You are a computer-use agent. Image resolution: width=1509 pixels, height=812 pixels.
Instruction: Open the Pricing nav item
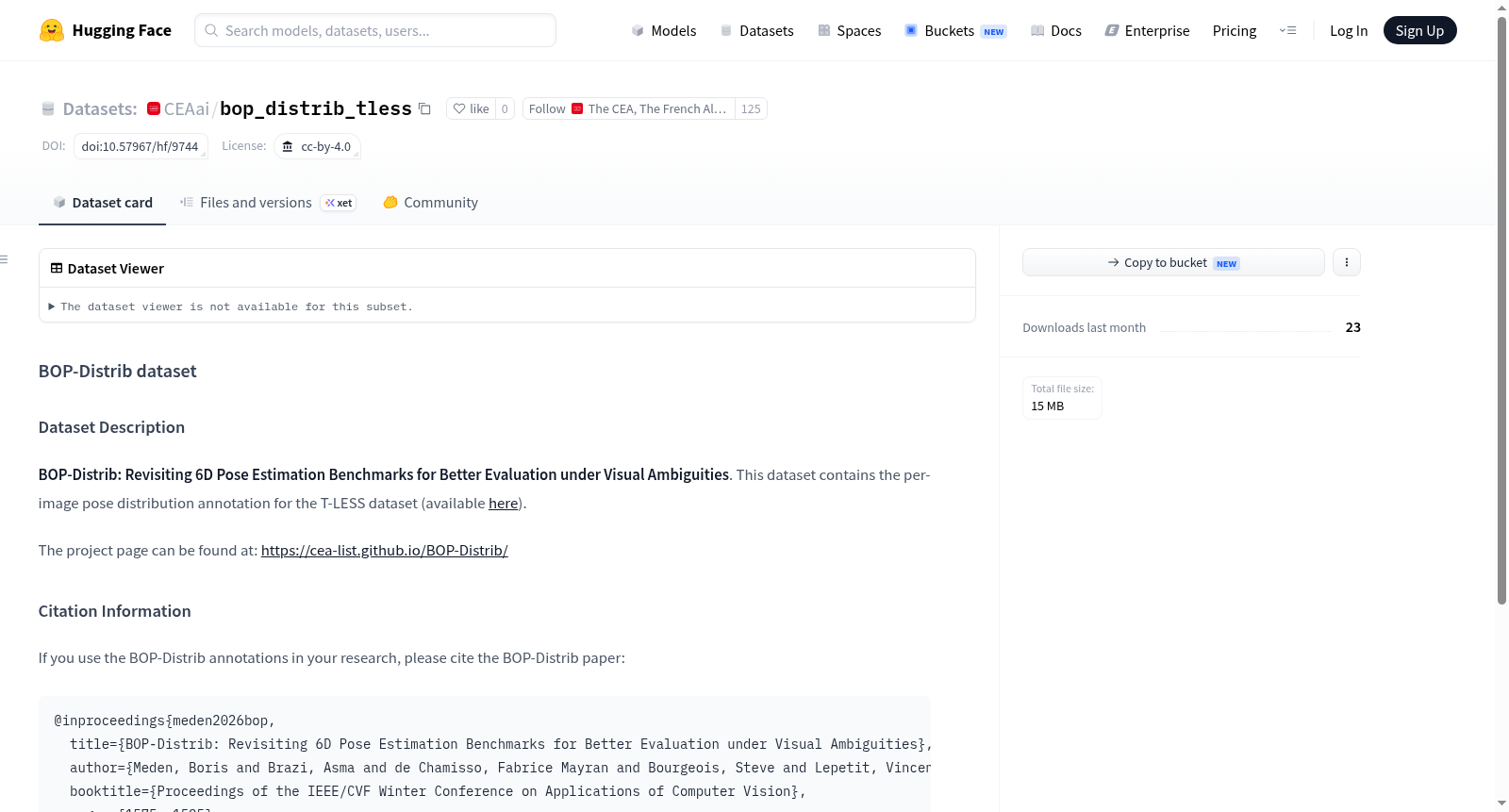click(1235, 30)
